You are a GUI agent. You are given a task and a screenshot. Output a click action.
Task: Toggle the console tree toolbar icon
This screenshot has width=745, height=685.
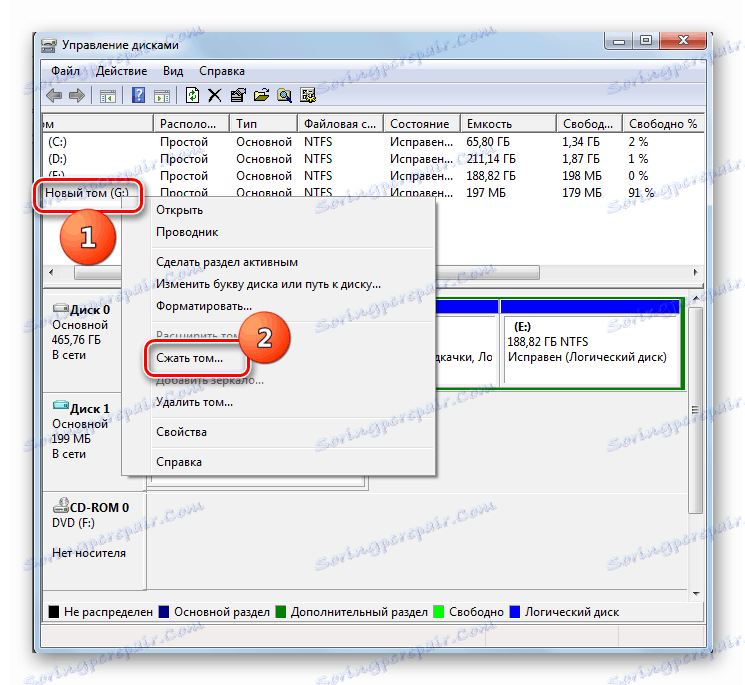tap(108, 96)
